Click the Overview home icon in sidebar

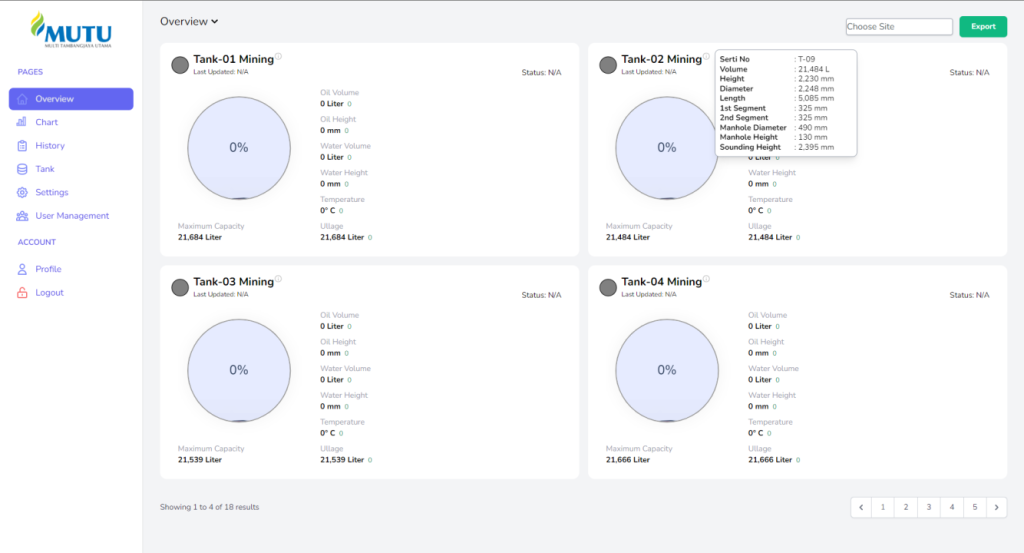(23, 99)
